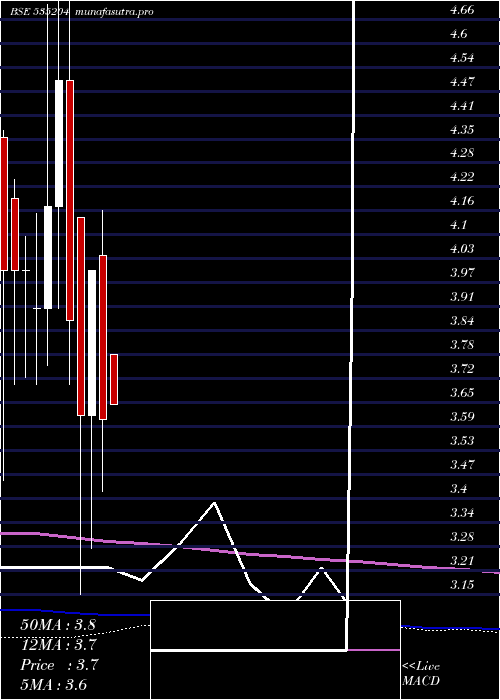
Task: Click the 3.47 price axis label
Action: tap(462, 465)
